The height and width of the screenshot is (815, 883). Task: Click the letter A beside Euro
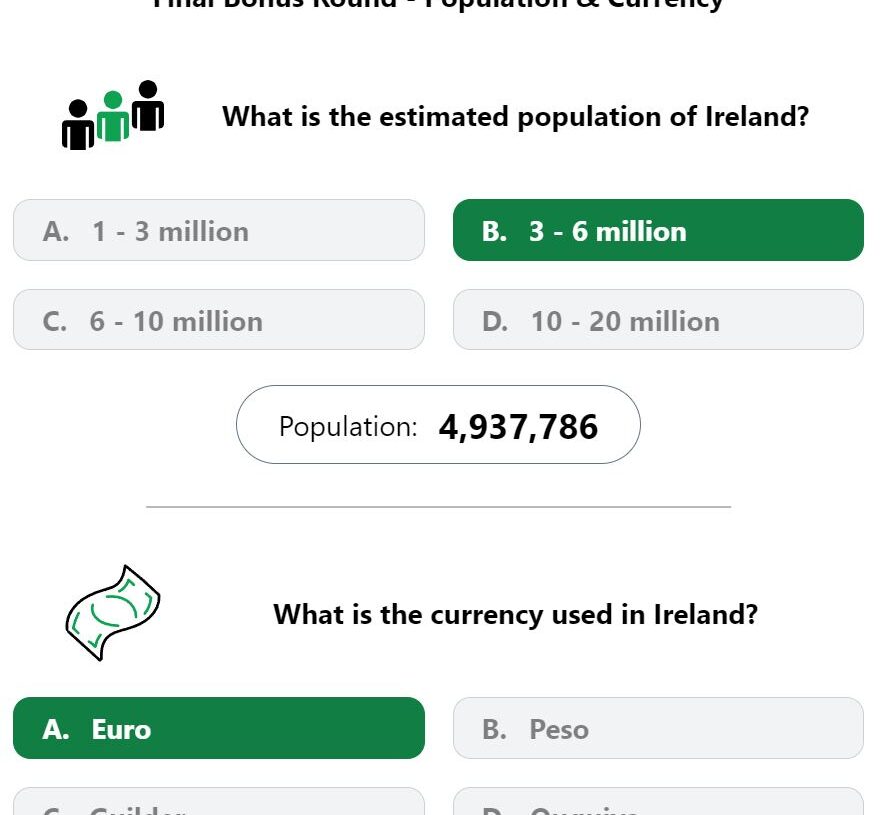click(56, 729)
